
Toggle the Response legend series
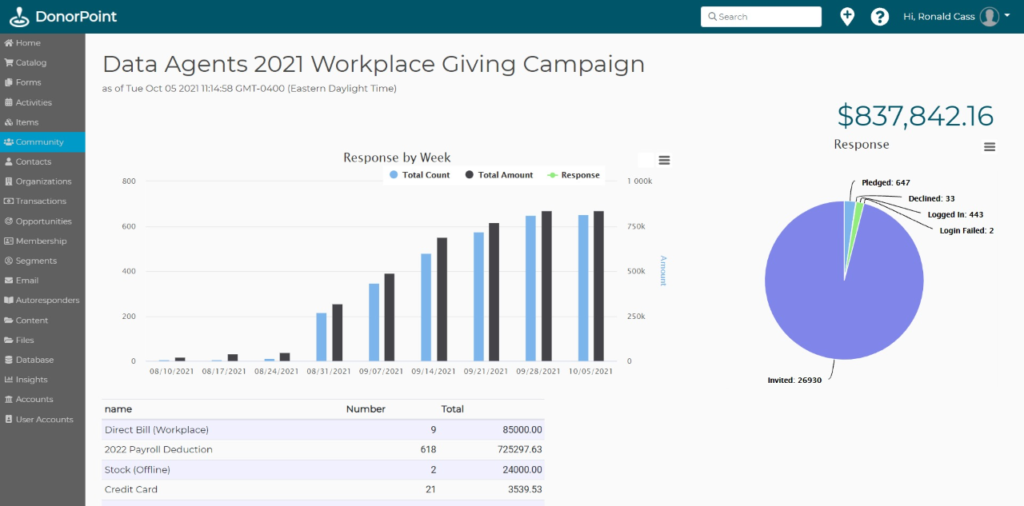573,175
